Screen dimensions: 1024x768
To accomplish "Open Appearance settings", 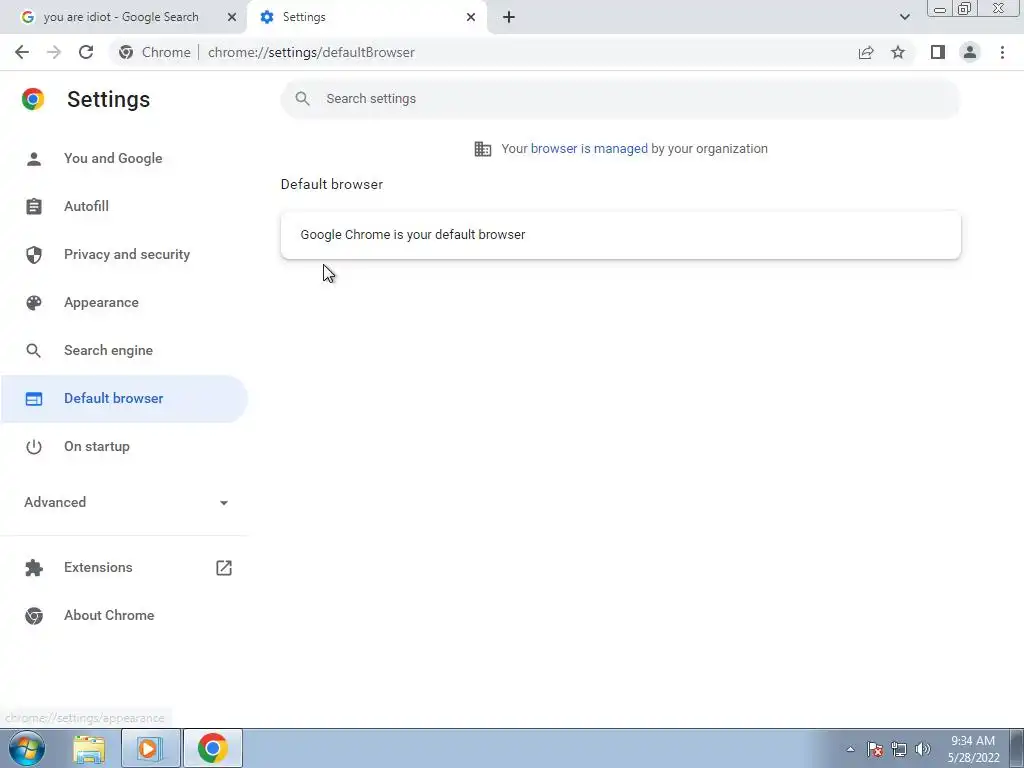I will [124, 302].
